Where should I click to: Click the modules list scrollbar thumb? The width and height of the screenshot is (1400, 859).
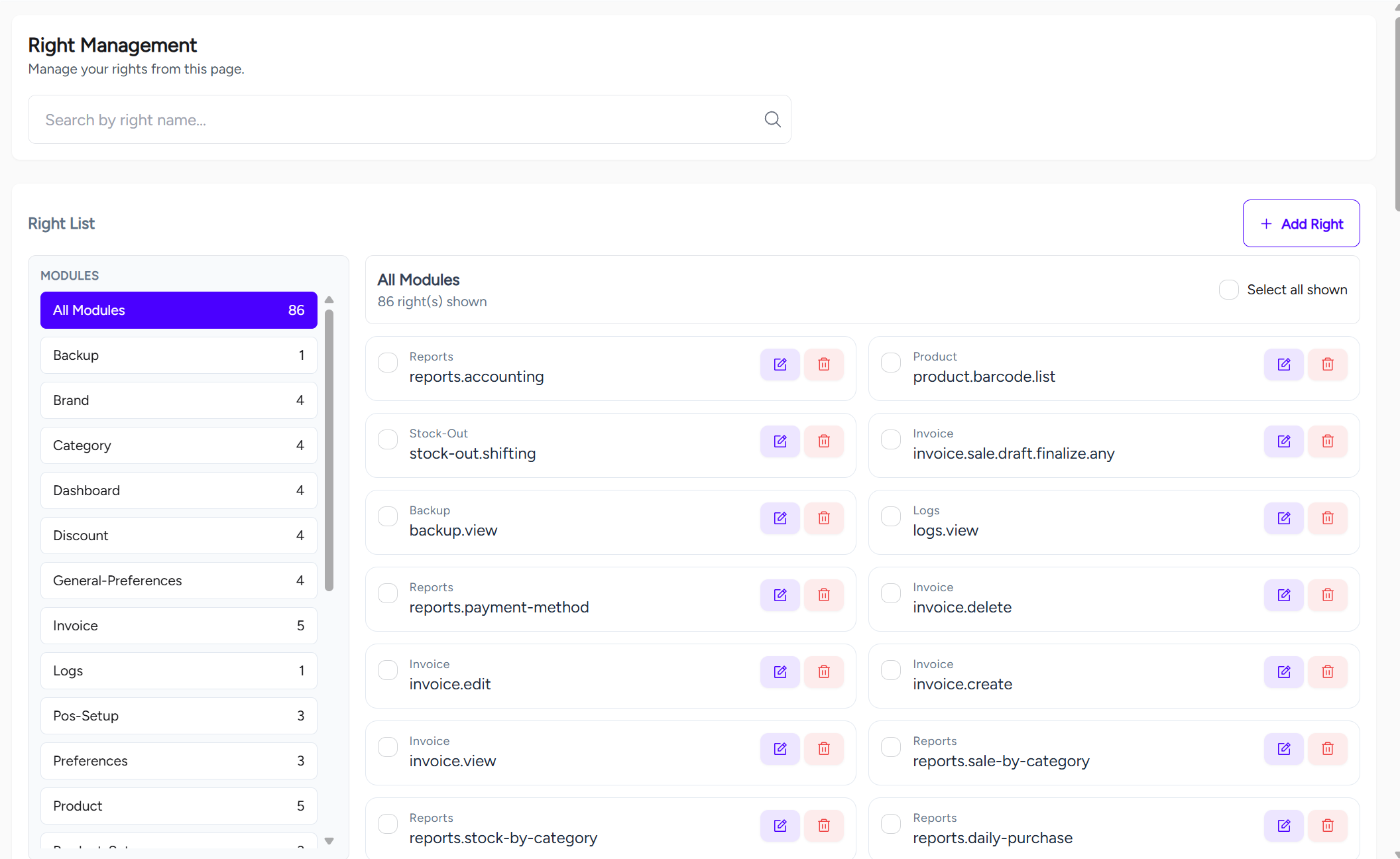click(329, 451)
